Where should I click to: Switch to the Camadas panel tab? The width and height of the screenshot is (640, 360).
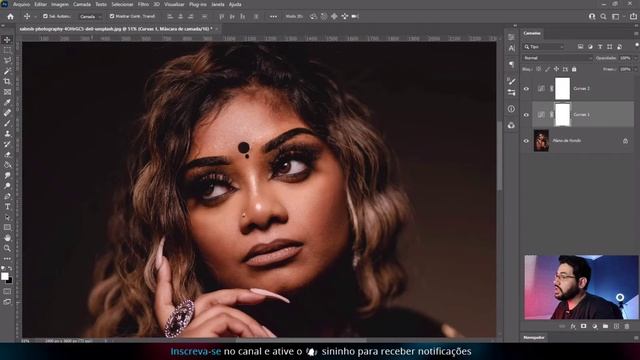point(532,33)
